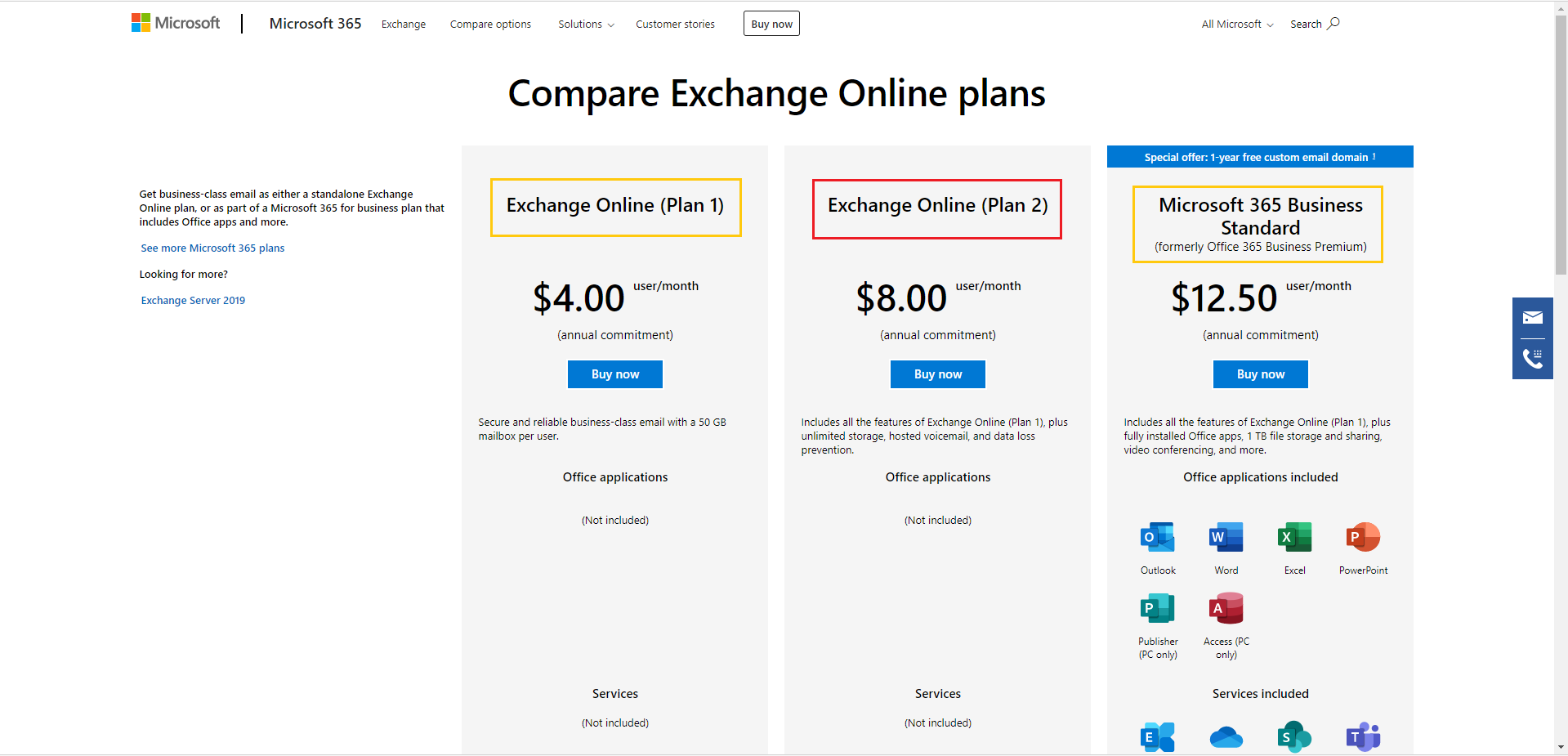Click the phone contact icon on right sidebar
Viewport: 1568px width, 756px height.
[x=1533, y=358]
